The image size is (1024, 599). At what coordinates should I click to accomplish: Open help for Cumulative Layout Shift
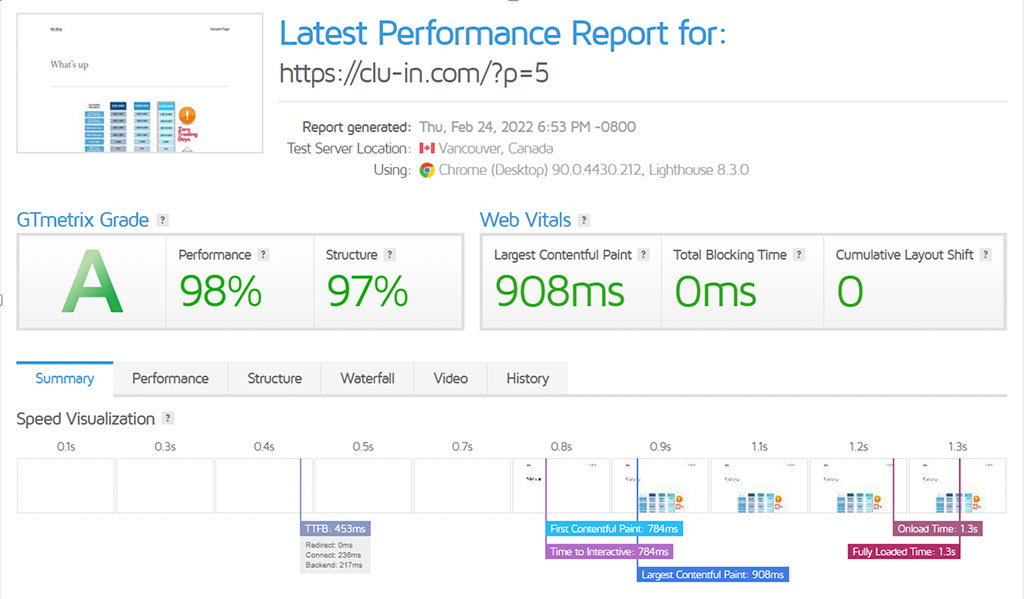click(986, 255)
